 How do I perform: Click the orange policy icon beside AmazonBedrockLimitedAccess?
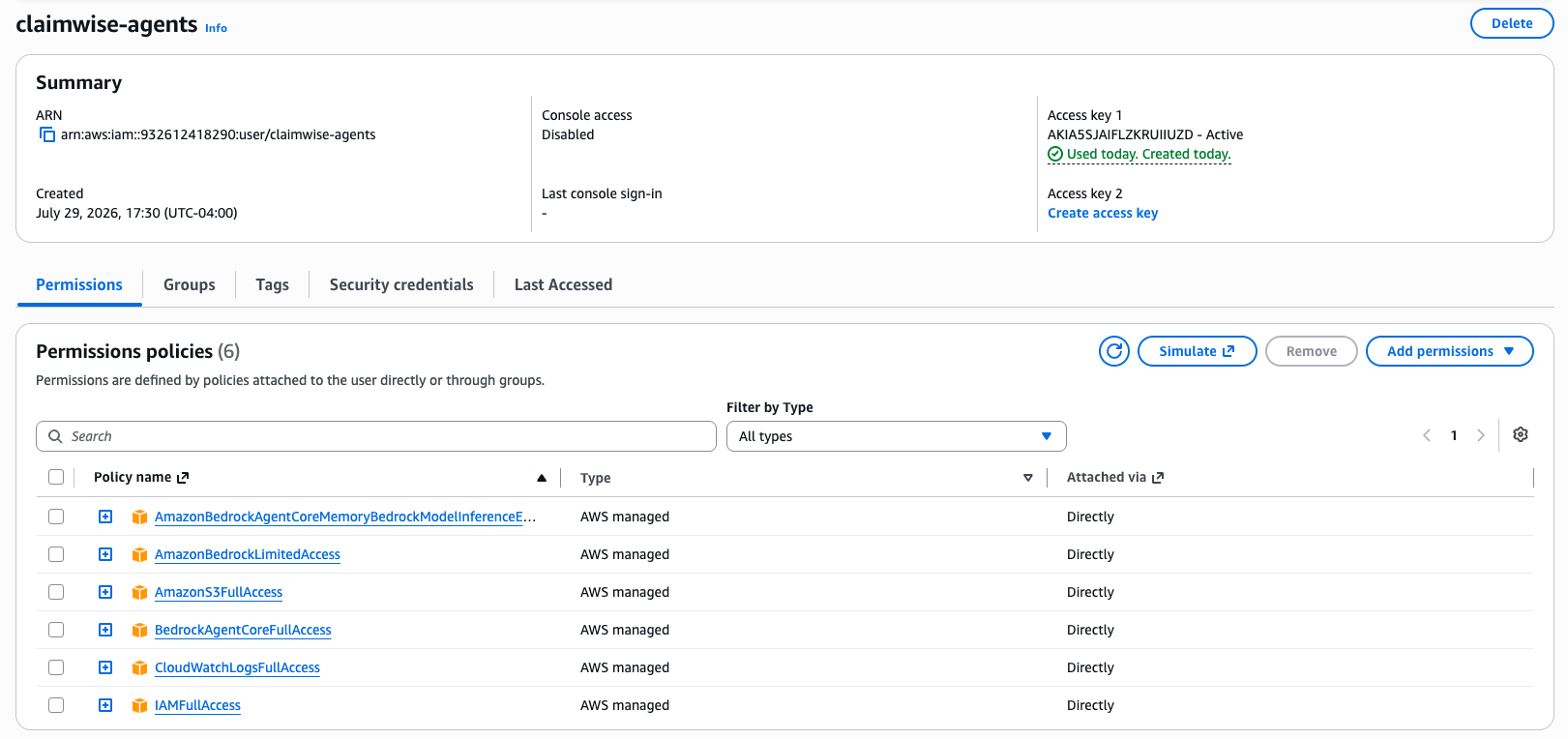[x=139, y=554]
